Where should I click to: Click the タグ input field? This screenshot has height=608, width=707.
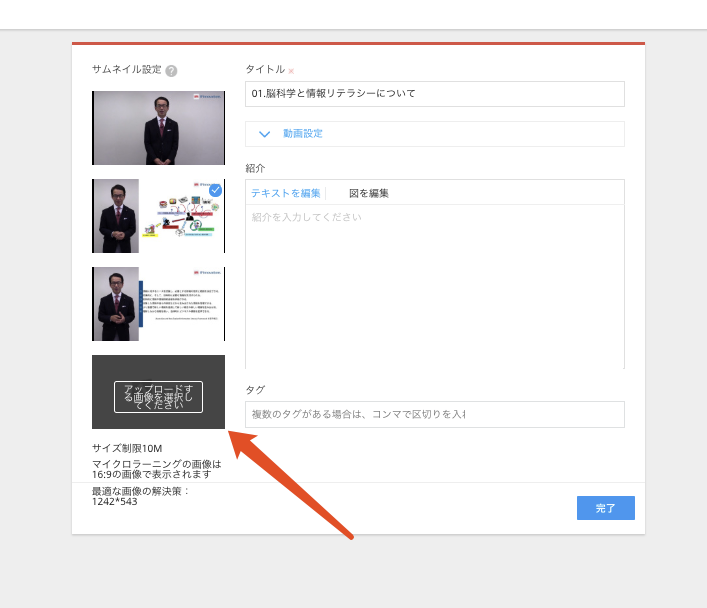tap(434, 414)
